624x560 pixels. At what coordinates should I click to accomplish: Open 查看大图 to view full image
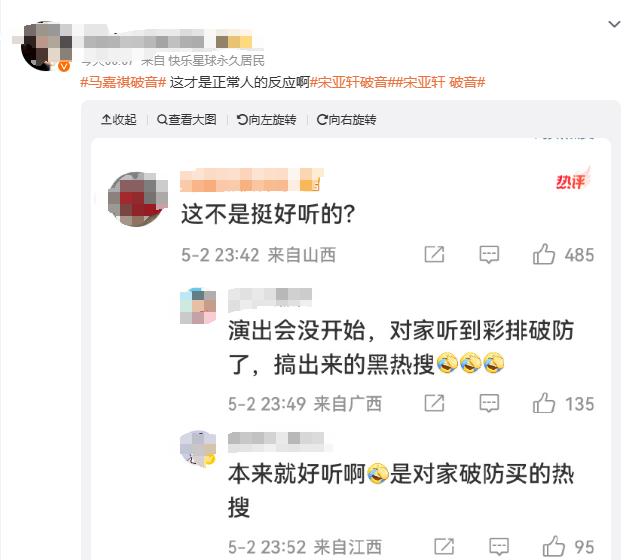coord(187,119)
